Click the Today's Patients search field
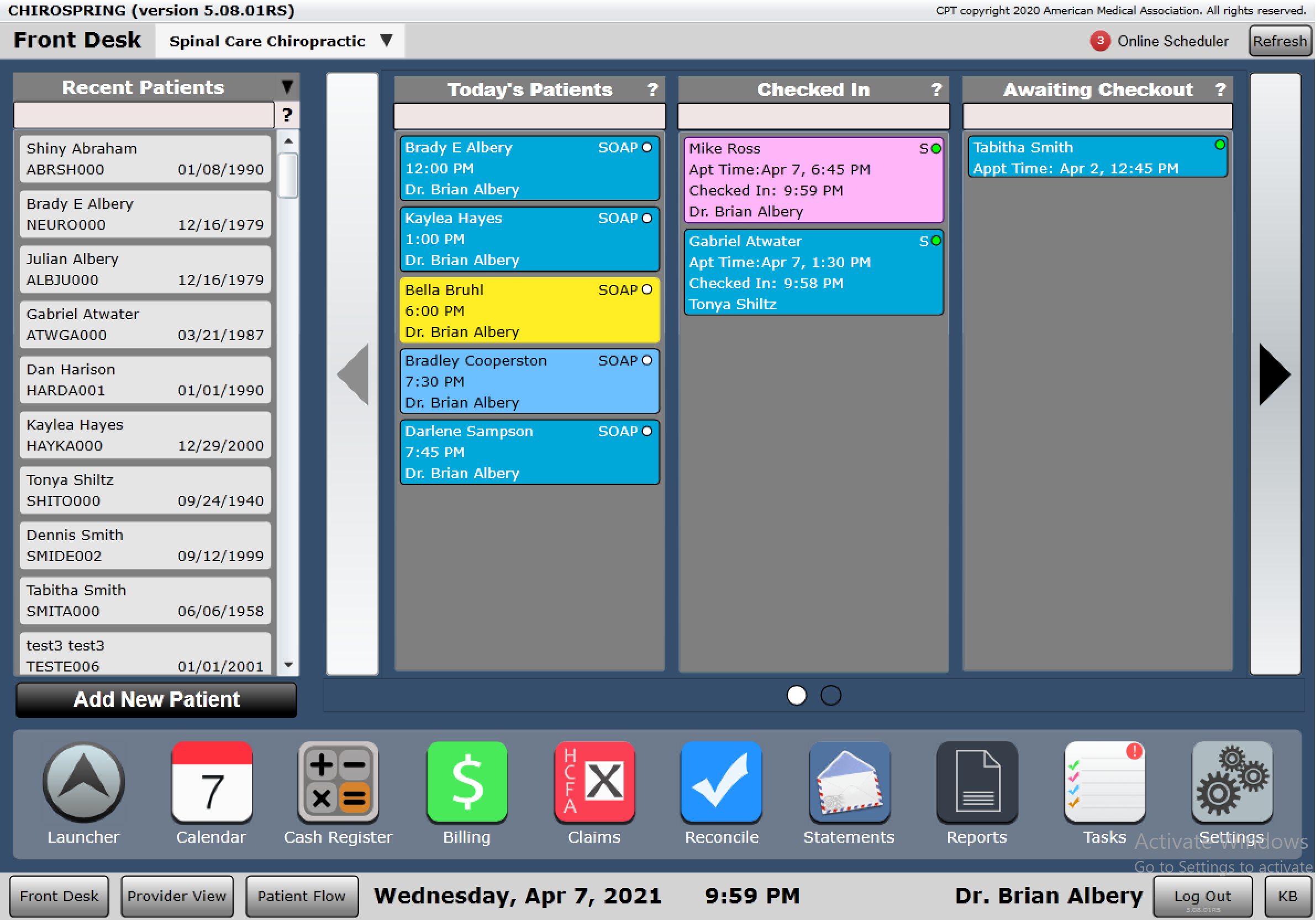The width and height of the screenshot is (1316, 920). (x=529, y=117)
